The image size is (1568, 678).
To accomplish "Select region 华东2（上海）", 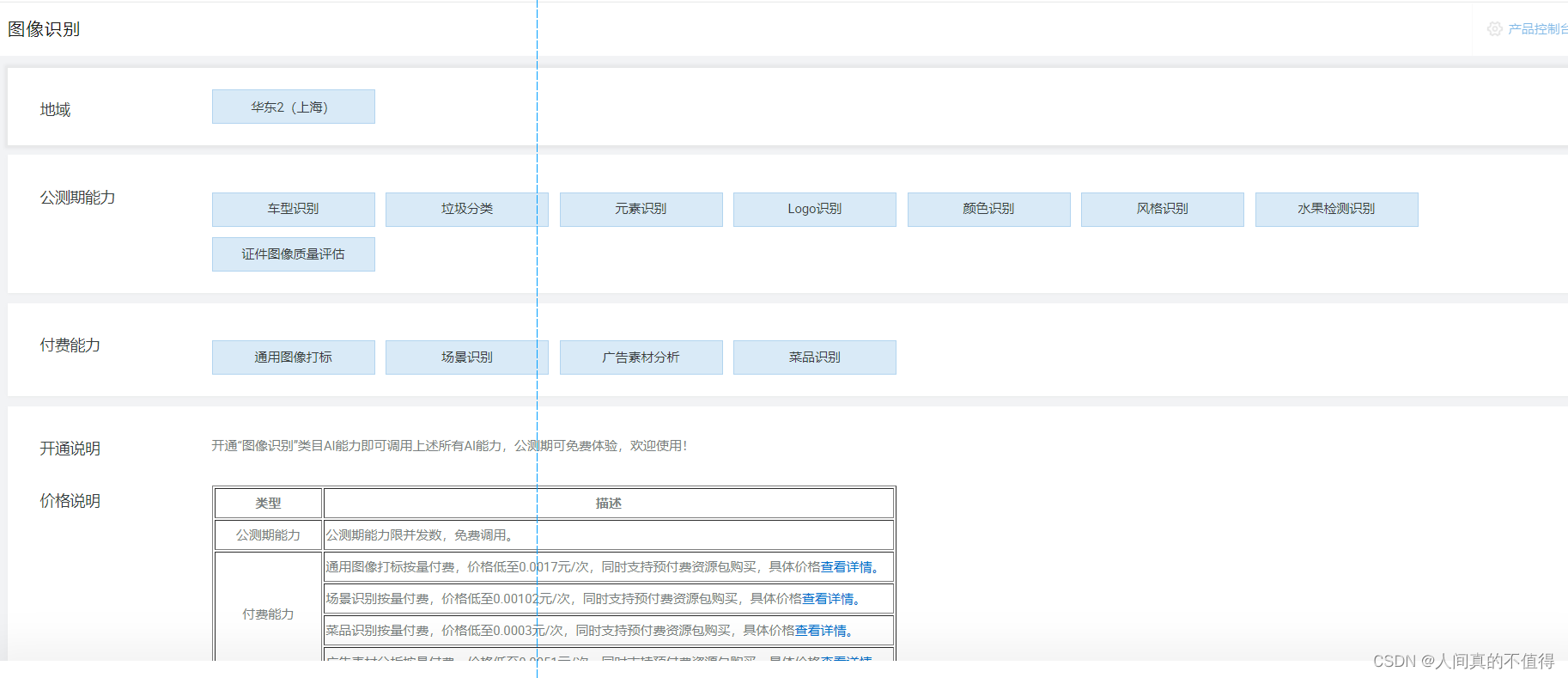I will click(x=294, y=107).
